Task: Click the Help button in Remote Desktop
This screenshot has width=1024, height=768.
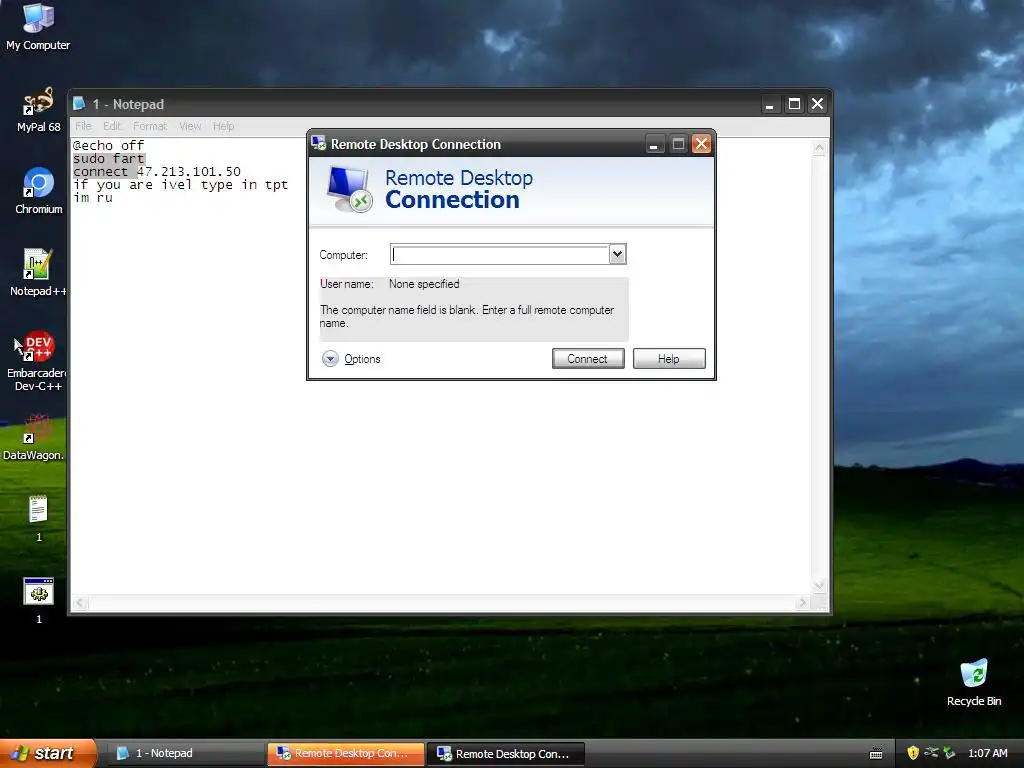Action: click(669, 359)
